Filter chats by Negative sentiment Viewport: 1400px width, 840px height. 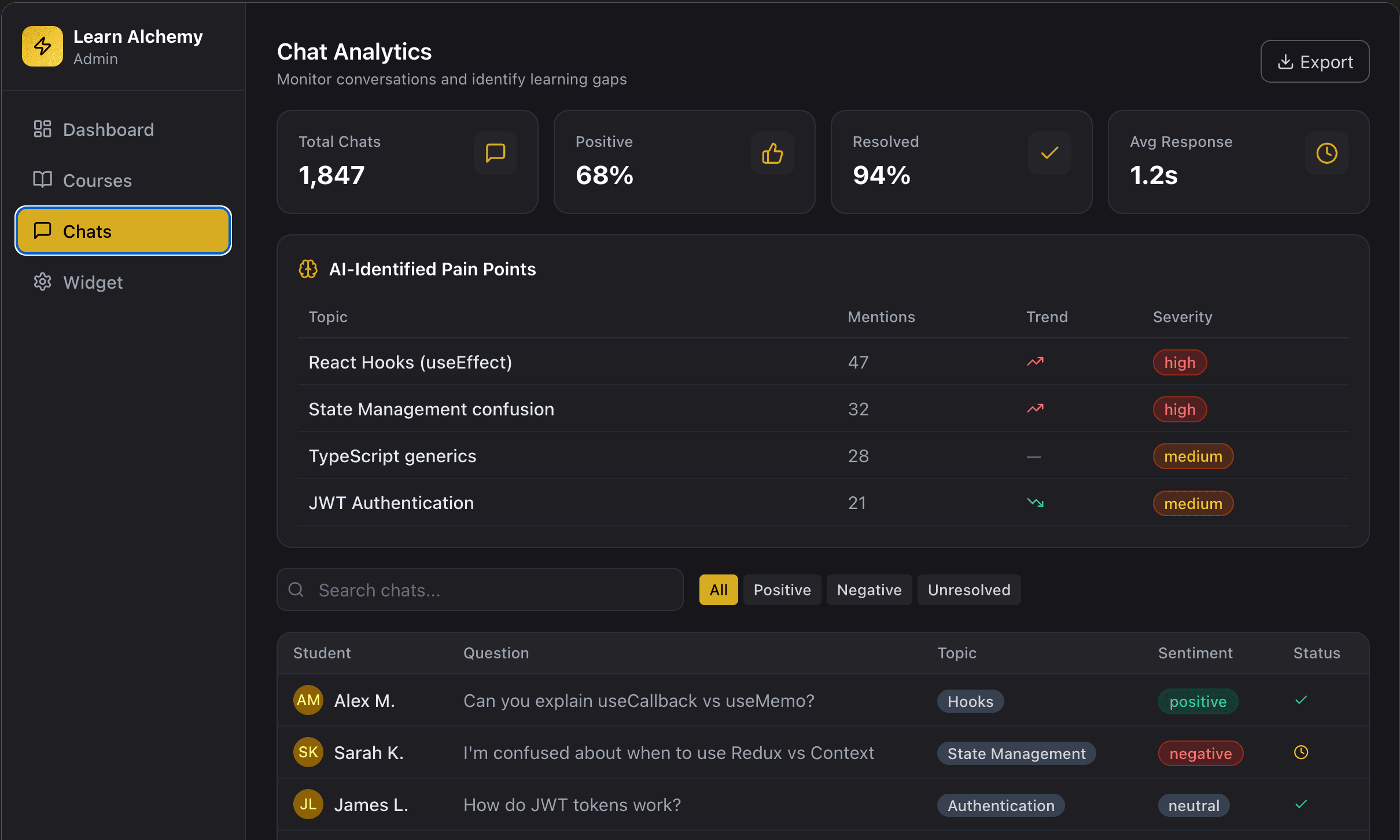869,590
